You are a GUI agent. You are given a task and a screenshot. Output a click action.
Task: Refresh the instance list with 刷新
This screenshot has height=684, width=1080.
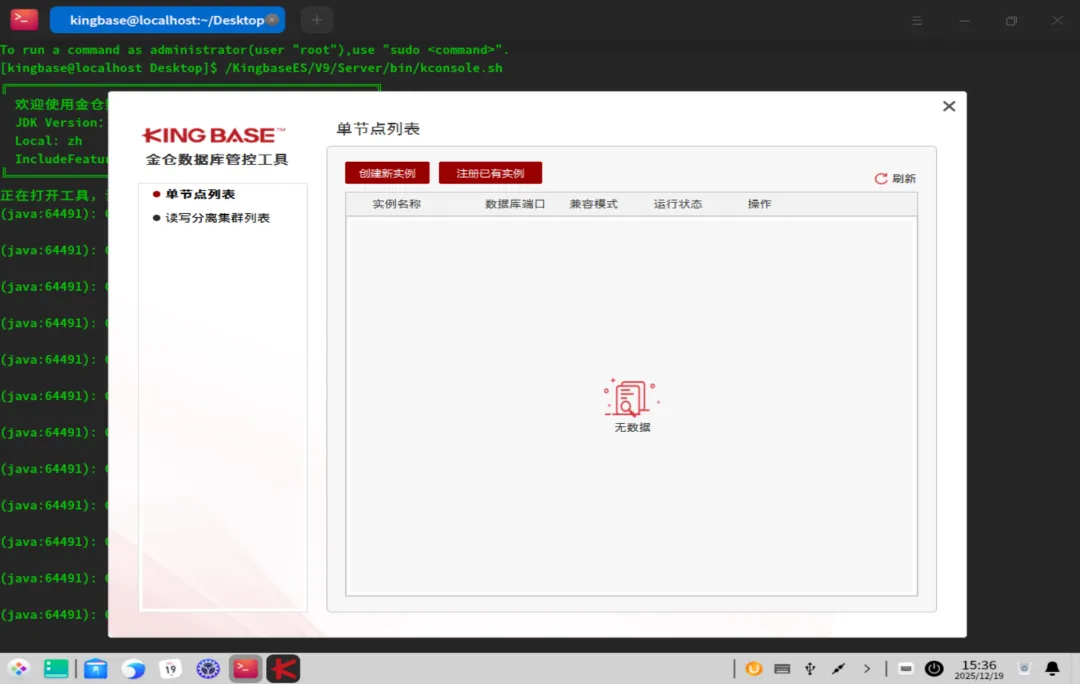[x=895, y=178]
